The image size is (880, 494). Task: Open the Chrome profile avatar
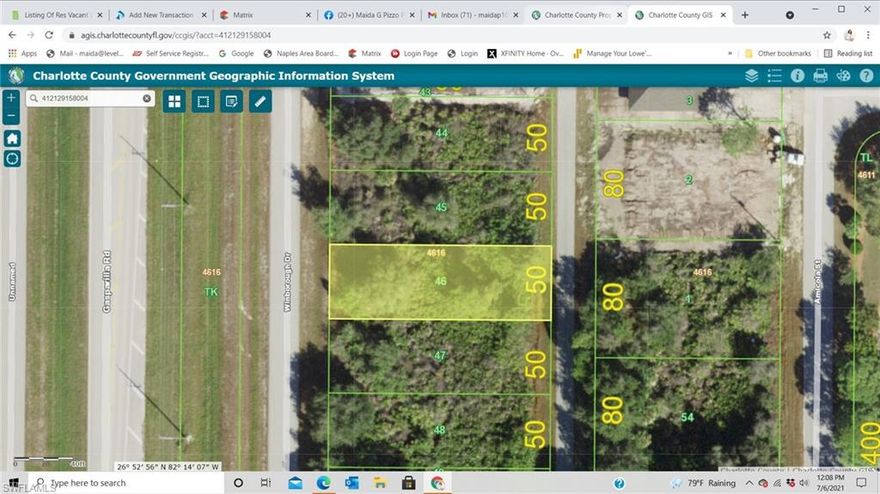pyautogui.click(x=849, y=35)
